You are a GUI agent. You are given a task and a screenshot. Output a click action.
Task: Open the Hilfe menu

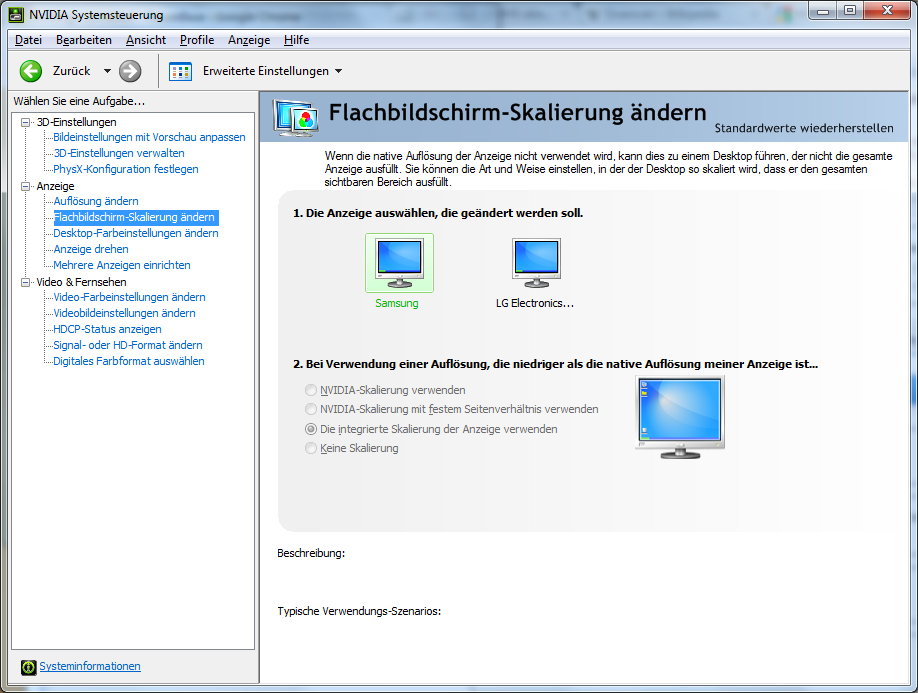tap(296, 40)
